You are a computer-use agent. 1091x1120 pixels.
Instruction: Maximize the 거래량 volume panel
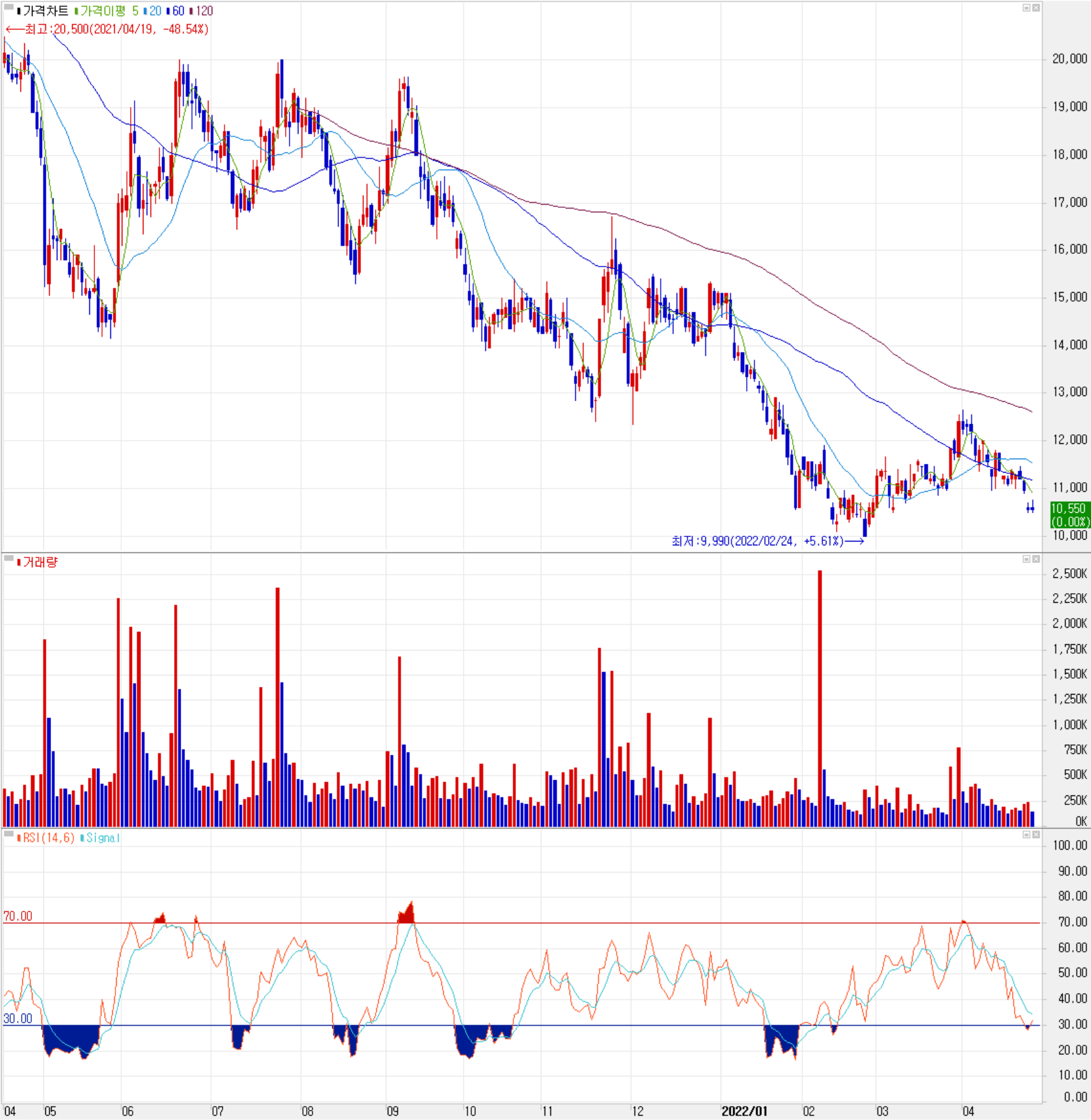pyautogui.click(x=1026, y=559)
